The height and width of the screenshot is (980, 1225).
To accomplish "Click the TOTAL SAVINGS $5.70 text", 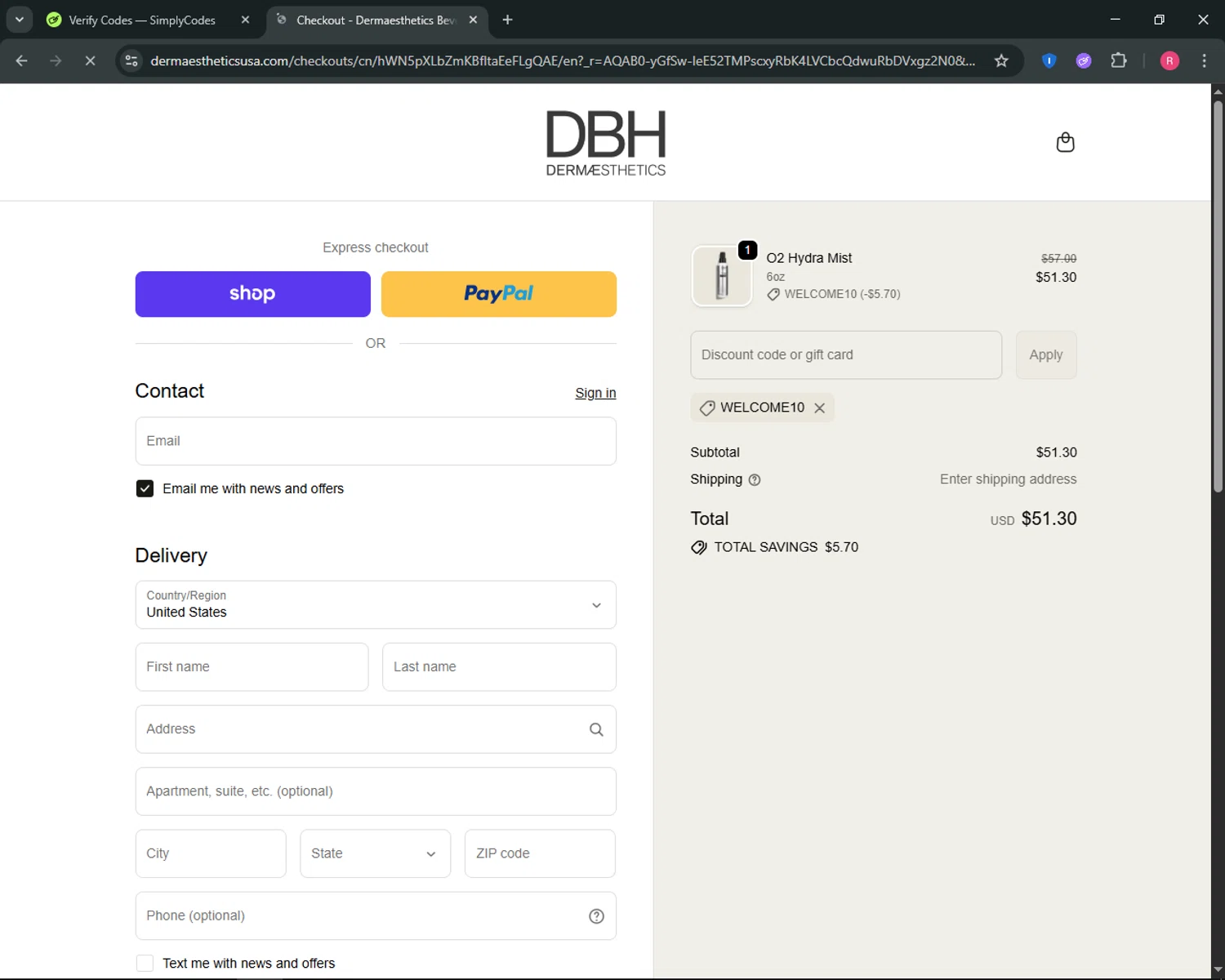I will coord(786,547).
